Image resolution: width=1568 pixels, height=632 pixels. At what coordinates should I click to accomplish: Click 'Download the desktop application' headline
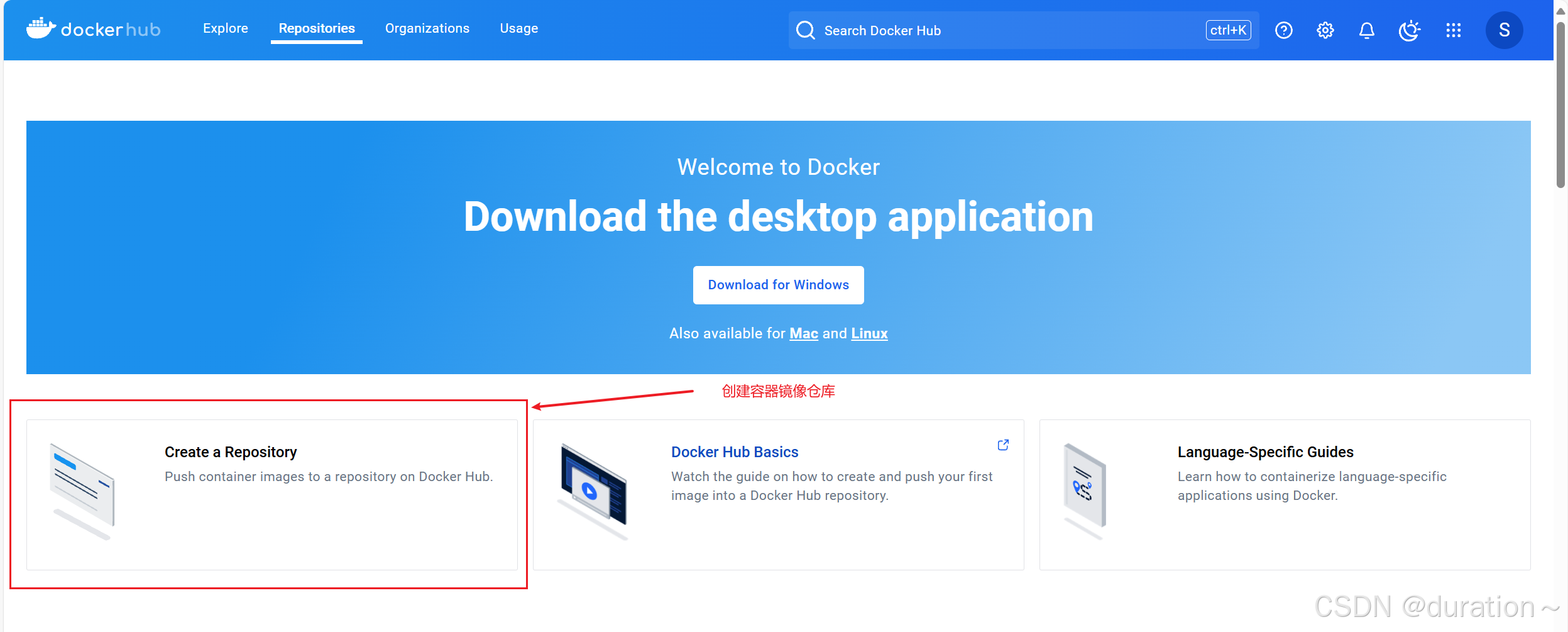coord(778,217)
